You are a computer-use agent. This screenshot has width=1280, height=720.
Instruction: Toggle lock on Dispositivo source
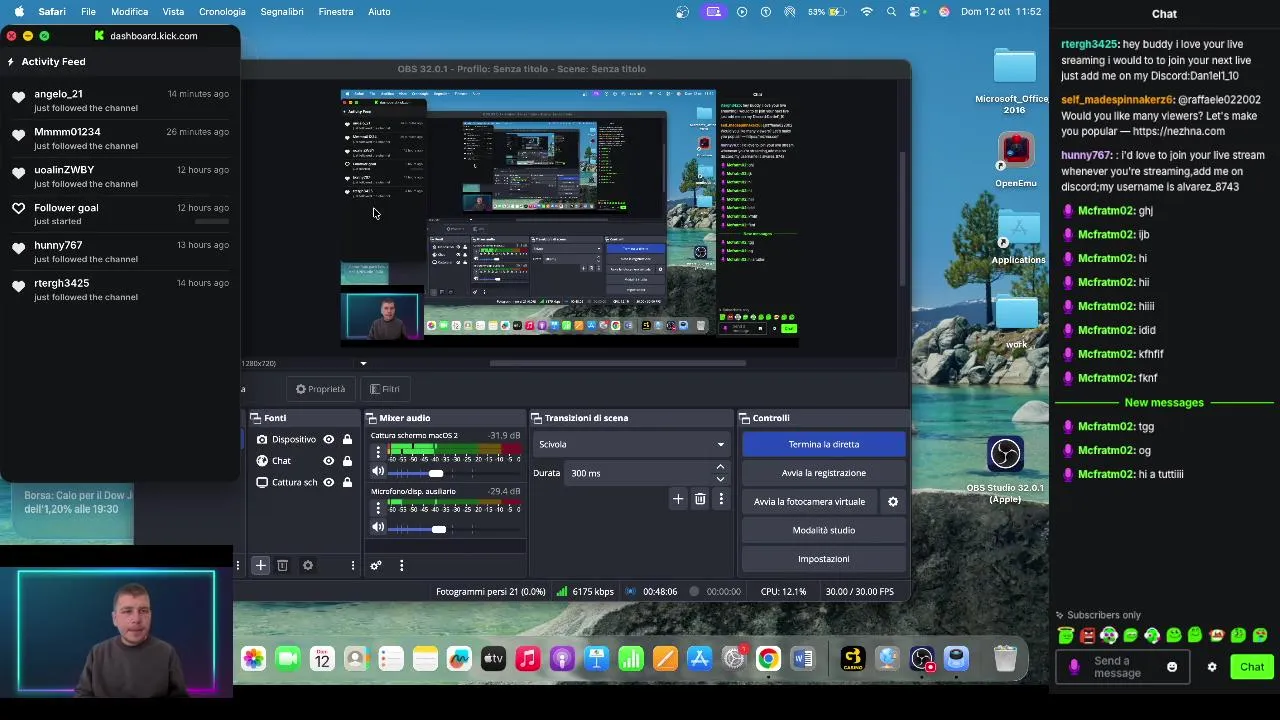pos(347,439)
